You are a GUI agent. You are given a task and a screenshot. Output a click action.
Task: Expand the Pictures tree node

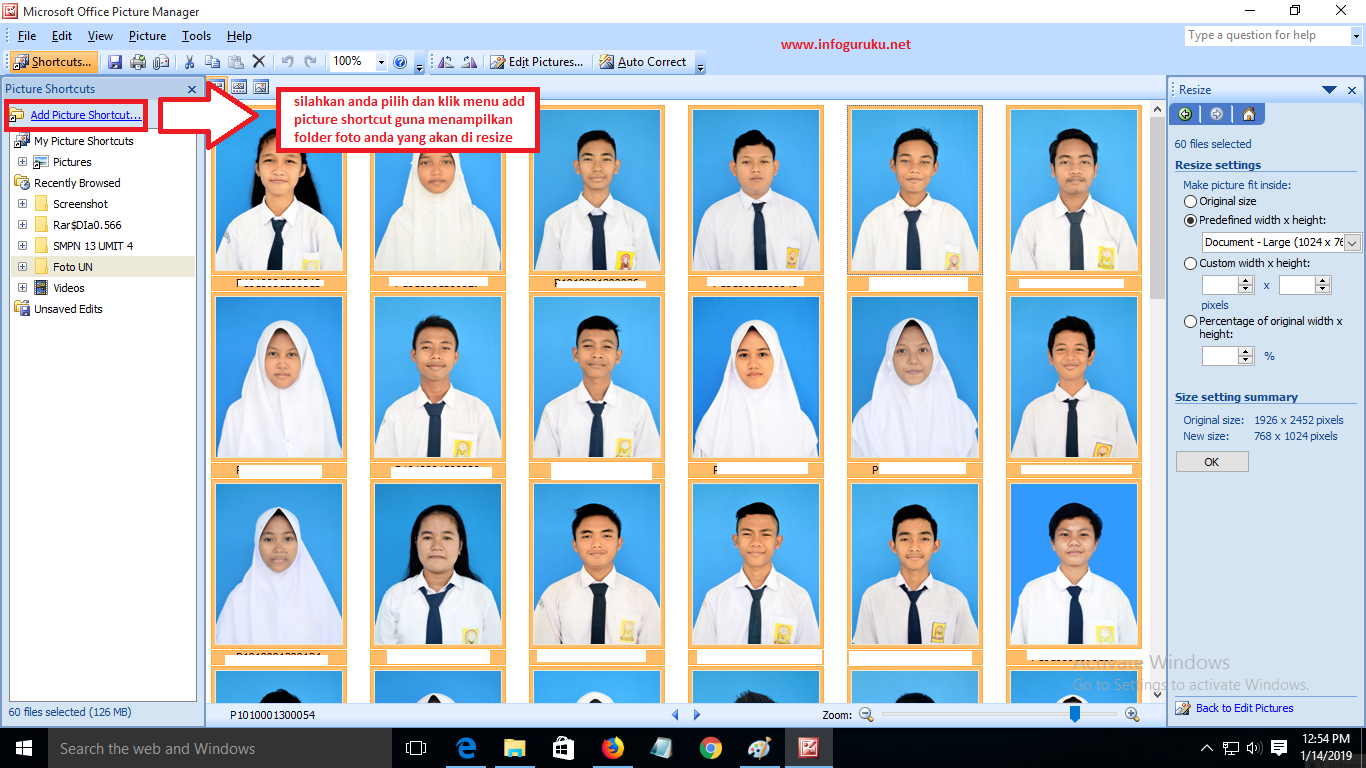(x=22, y=162)
